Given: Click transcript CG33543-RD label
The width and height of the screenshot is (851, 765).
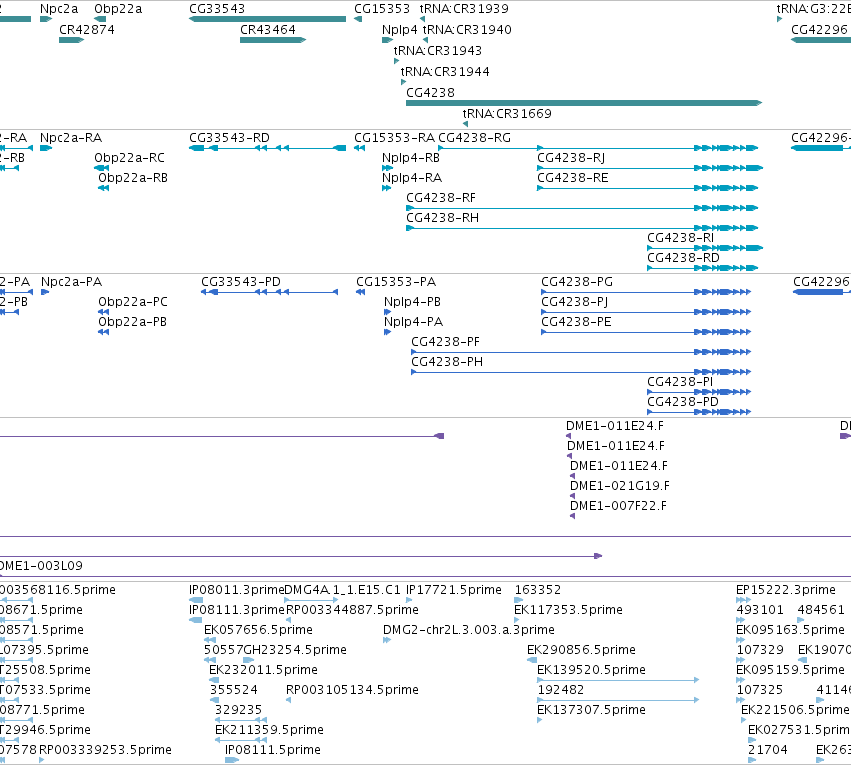Looking at the screenshot, I should [x=229, y=138].
